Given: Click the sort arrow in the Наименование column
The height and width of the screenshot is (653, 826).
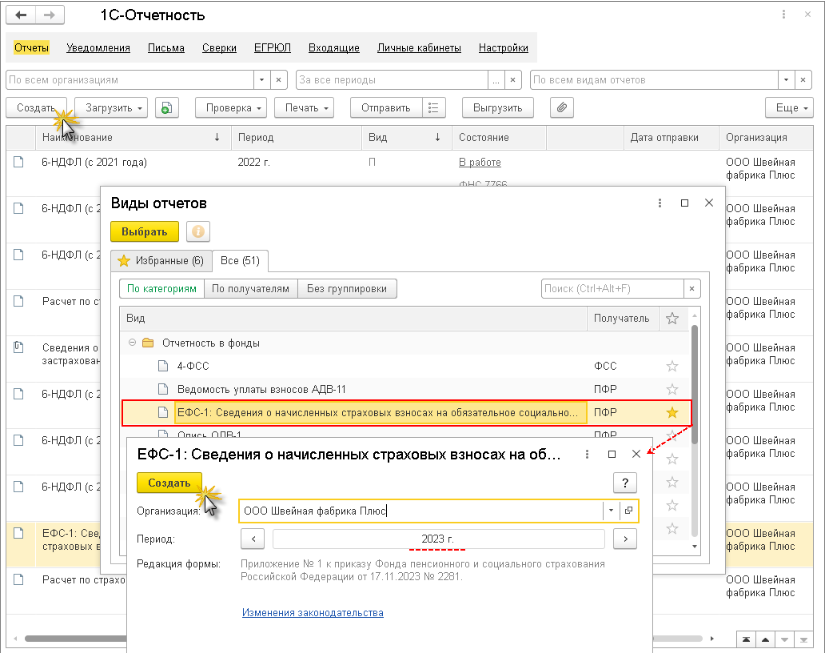Looking at the screenshot, I should tap(217, 137).
